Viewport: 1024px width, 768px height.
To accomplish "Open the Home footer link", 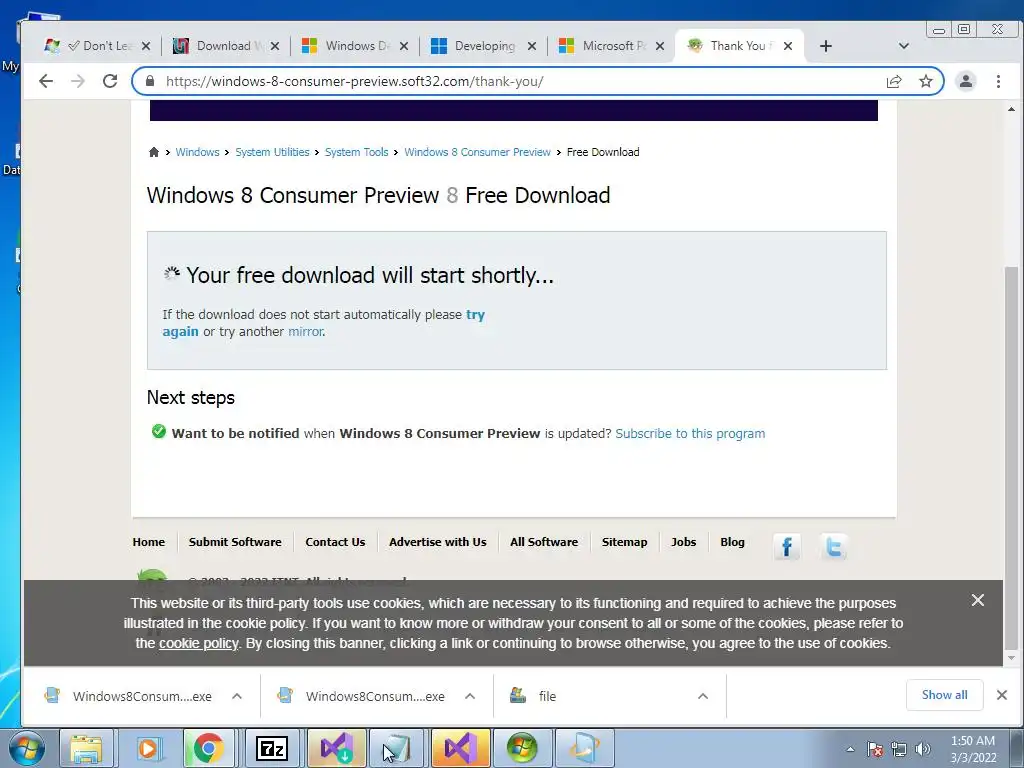I will (149, 542).
